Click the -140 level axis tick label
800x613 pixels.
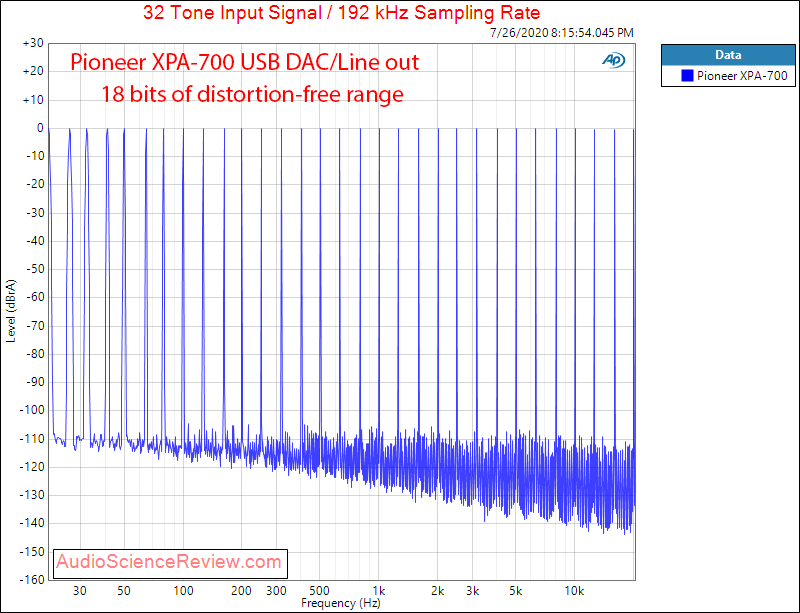pyautogui.click(x=32, y=523)
